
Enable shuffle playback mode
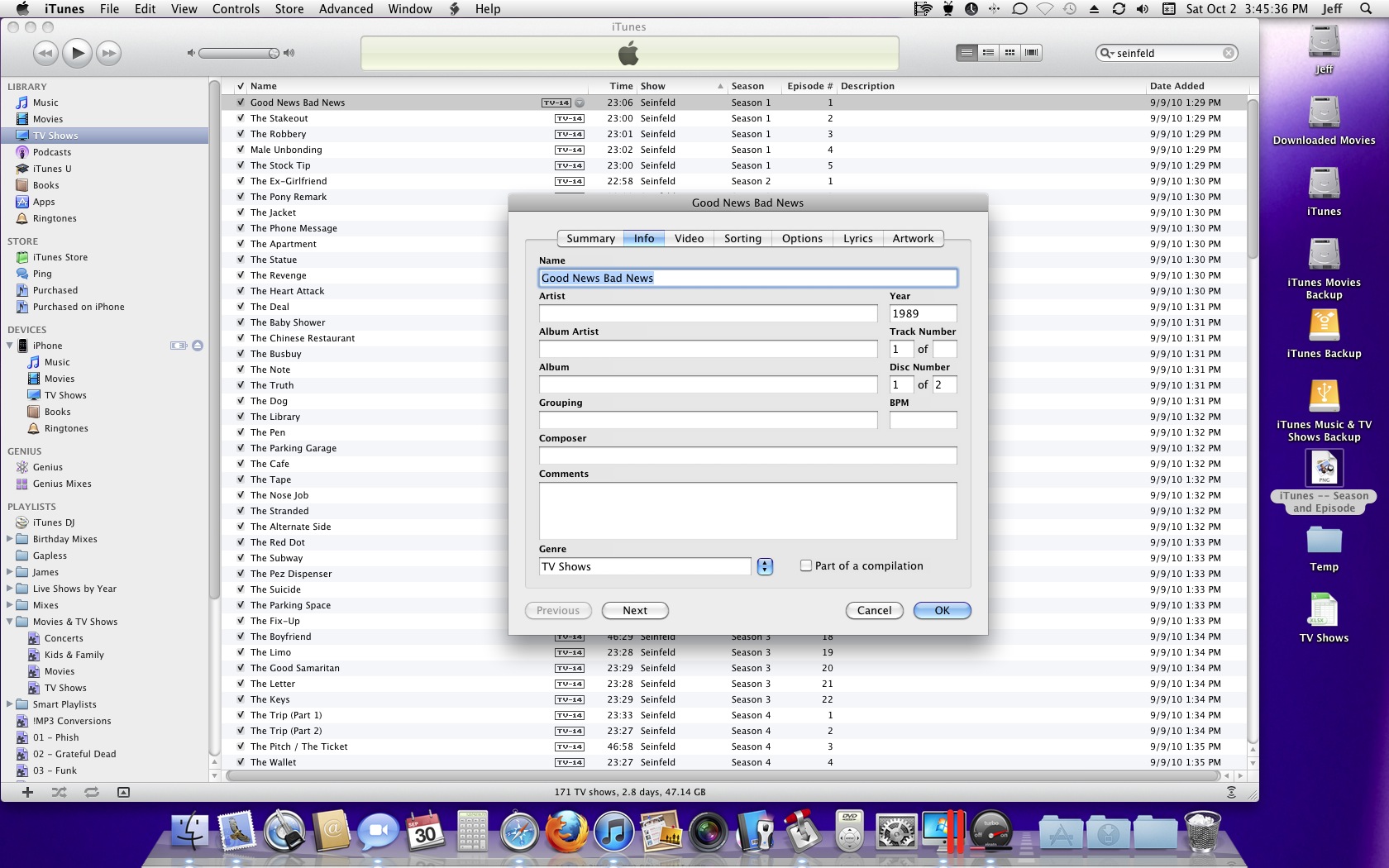point(58,791)
